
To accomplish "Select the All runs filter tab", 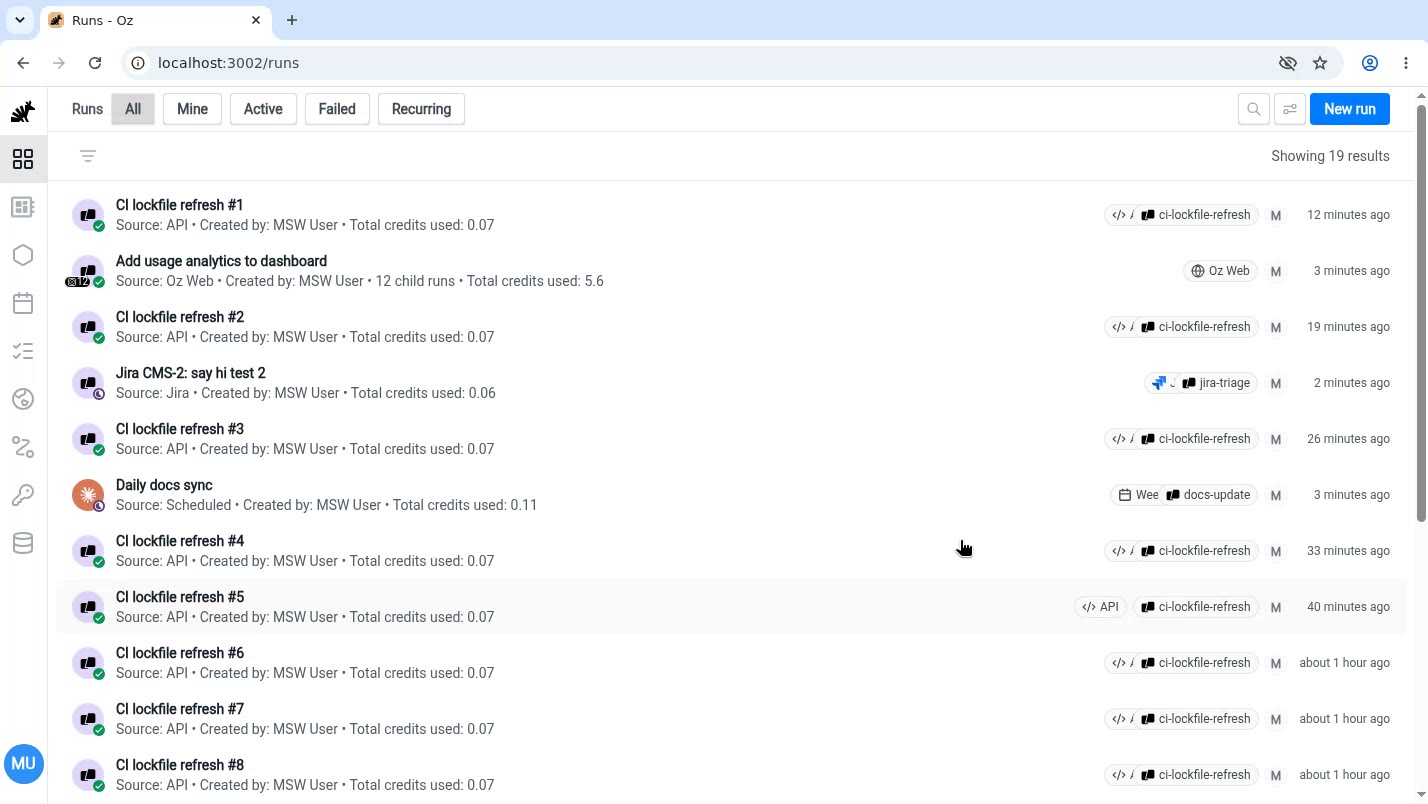I will (133, 109).
